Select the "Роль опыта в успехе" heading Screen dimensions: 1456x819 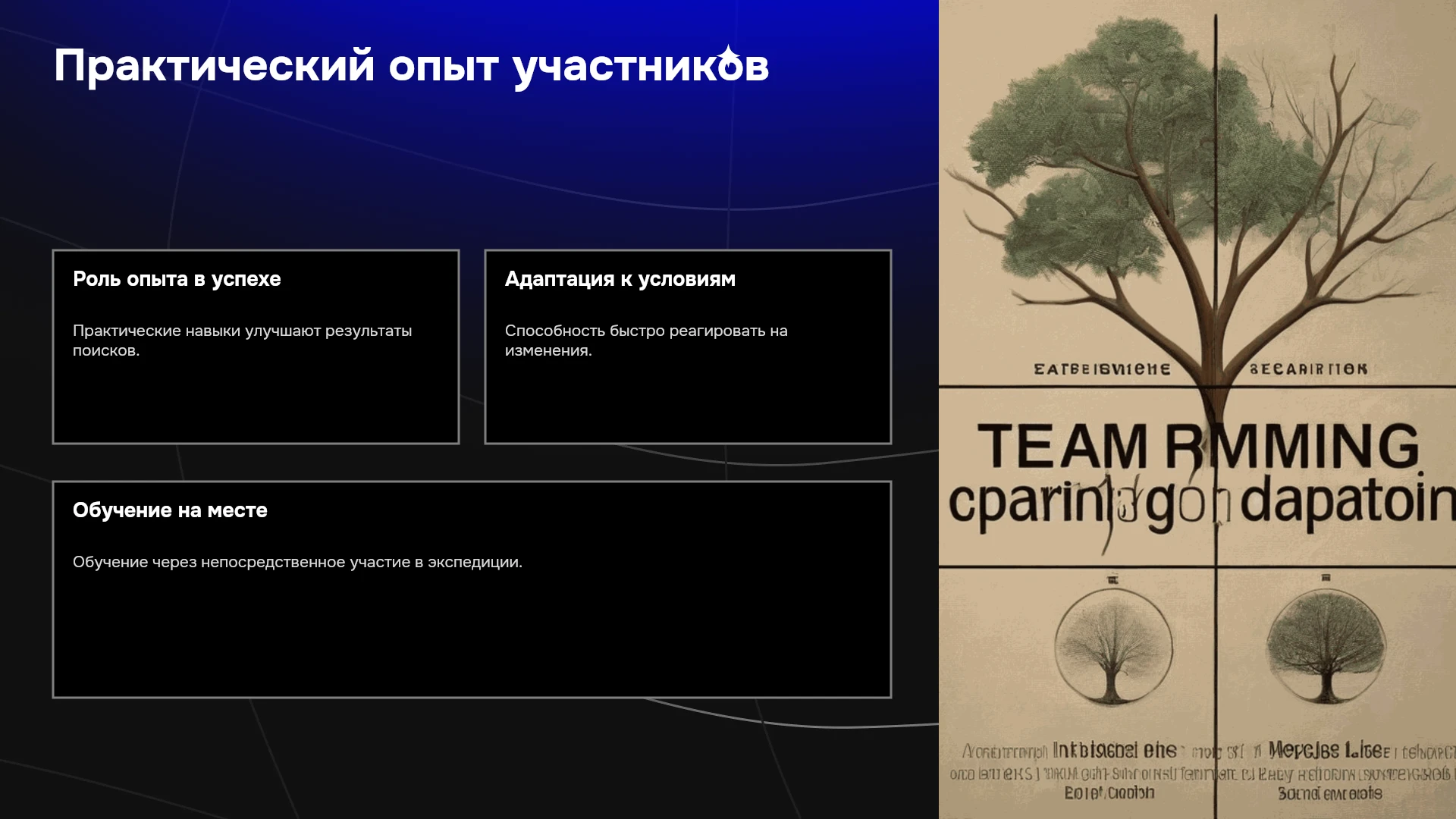[177, 279]
